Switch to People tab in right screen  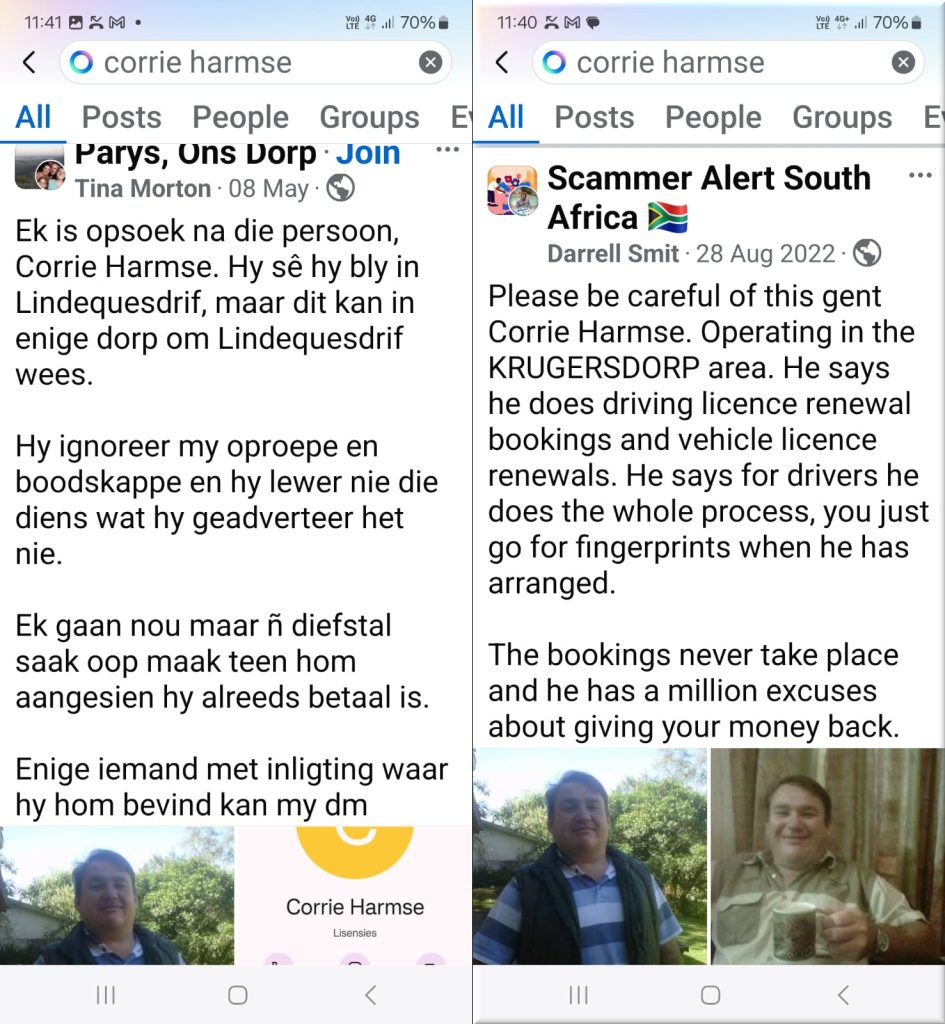(x=713, y=117)
